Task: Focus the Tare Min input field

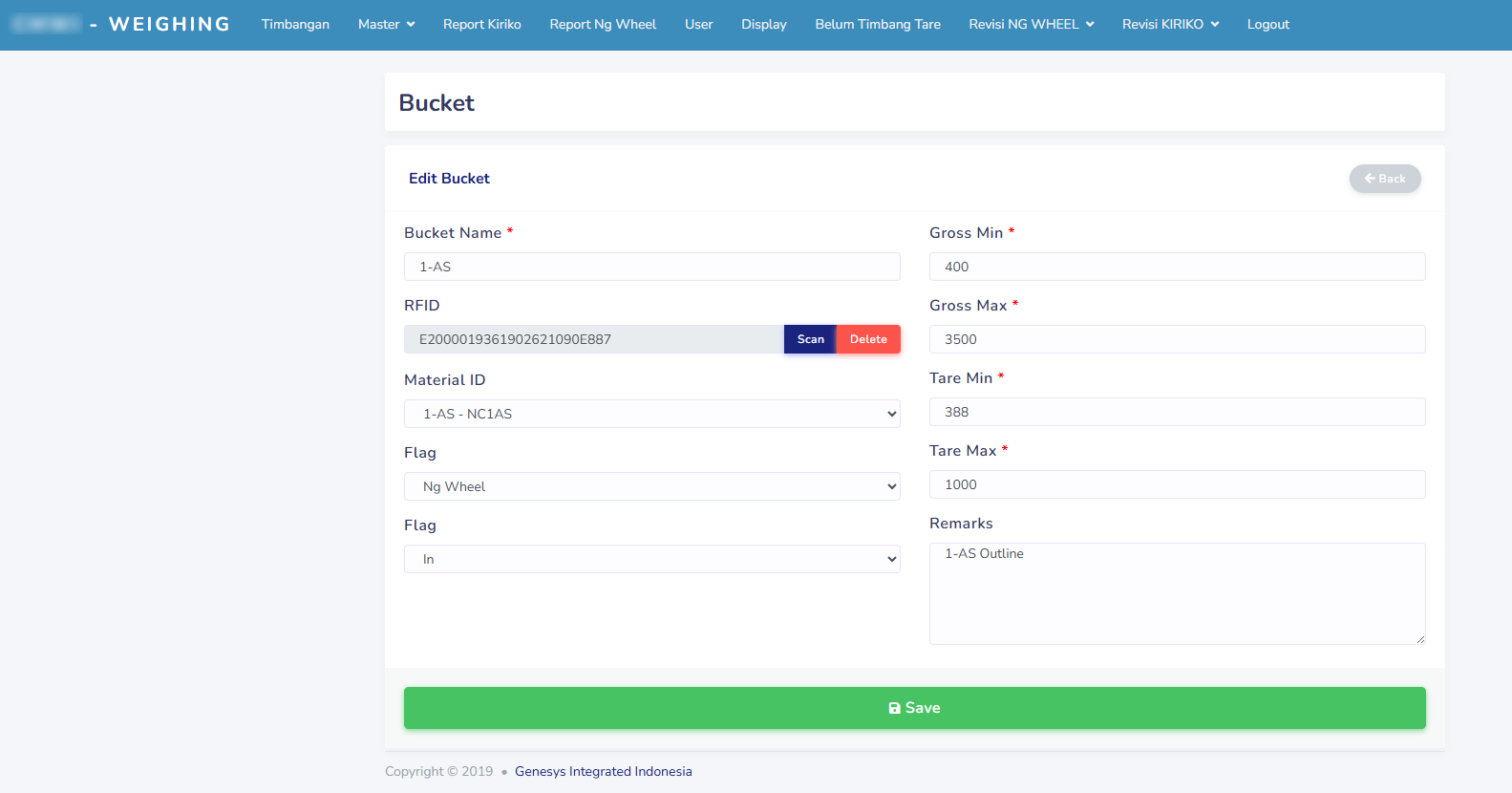Action: point(1178,412)
